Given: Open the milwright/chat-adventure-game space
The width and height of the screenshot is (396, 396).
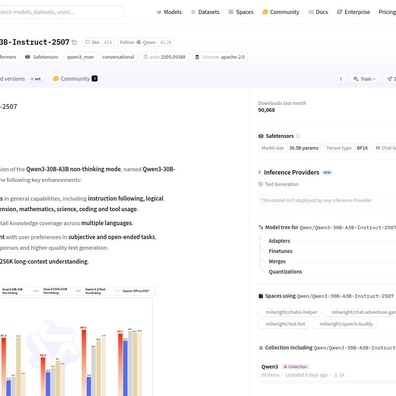Looking at the screenshot, I should 360,312.
